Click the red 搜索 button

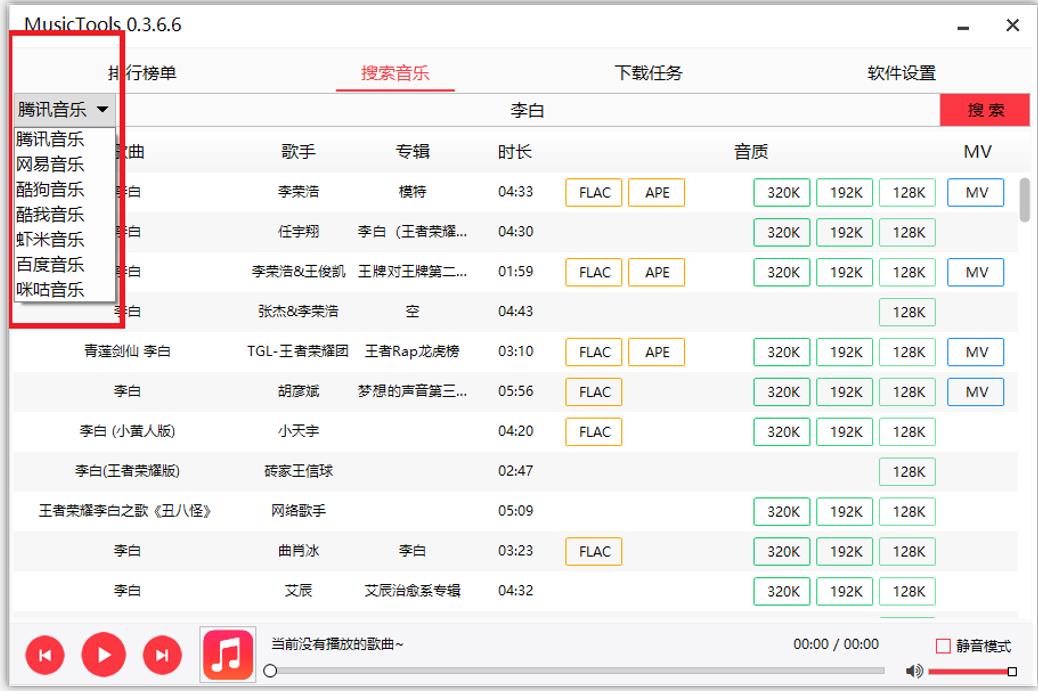point(985,110)
